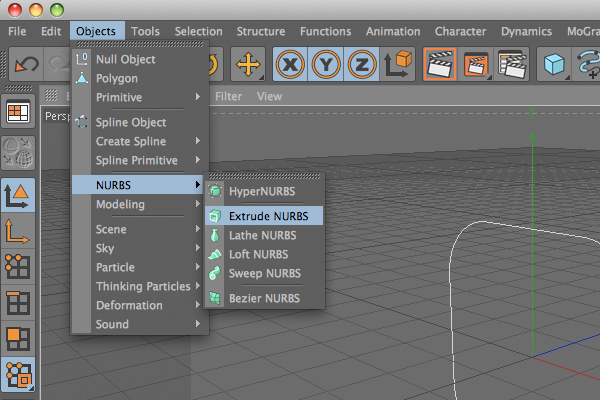Image resolution: width=600 pixels, height=400 pixels.
Task: Click the Lathe NURBS vase icon
Action: 215,235
